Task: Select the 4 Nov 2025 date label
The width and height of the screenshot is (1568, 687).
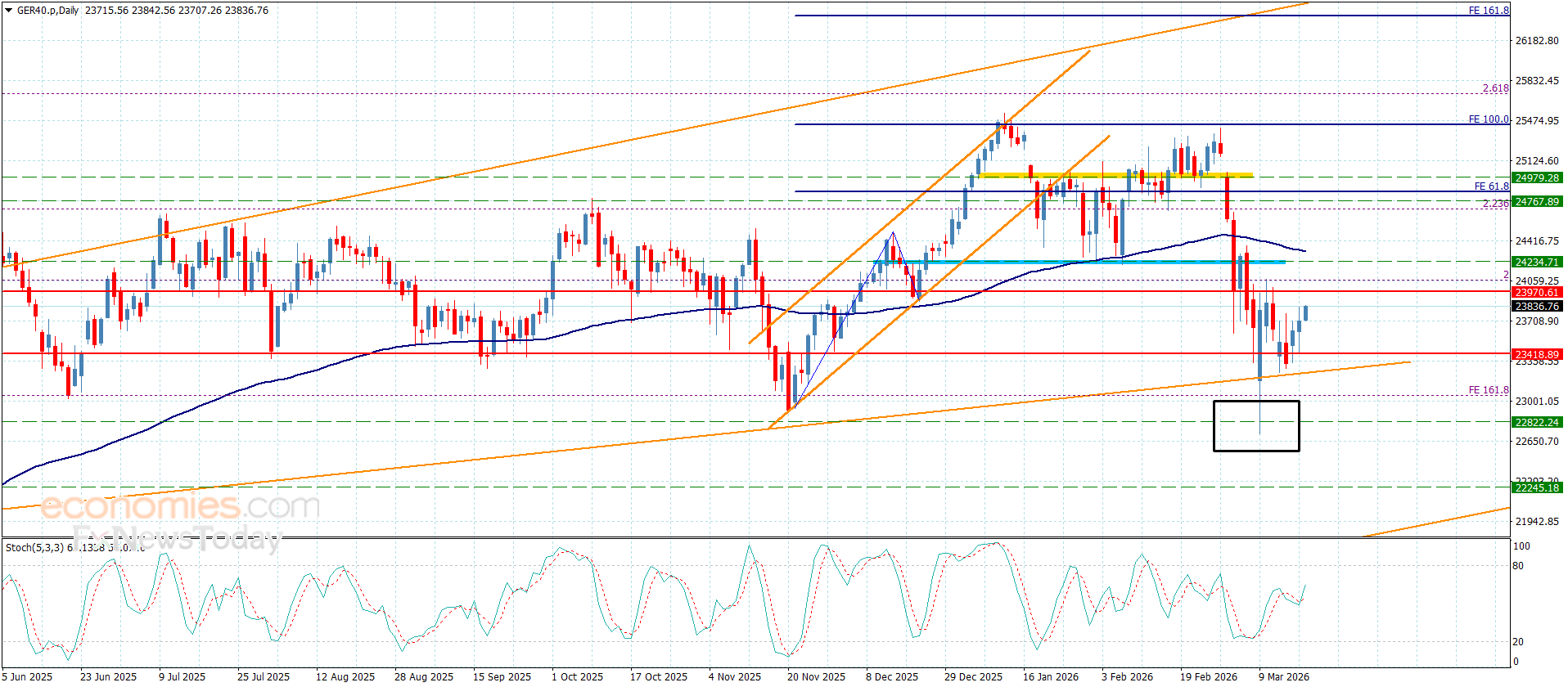Action: [x=734, y=677]
